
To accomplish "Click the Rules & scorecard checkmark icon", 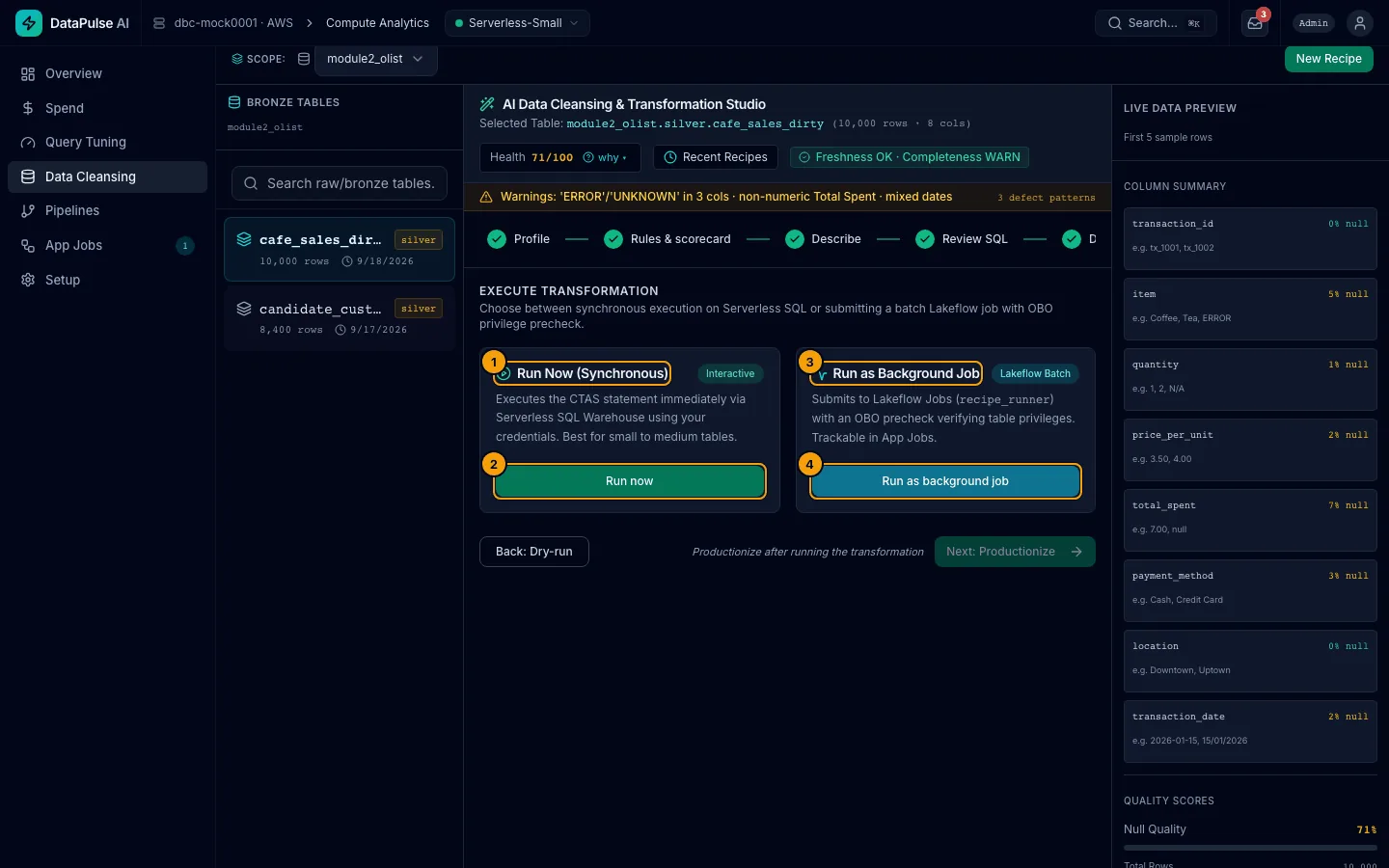I will coord(613,239).
